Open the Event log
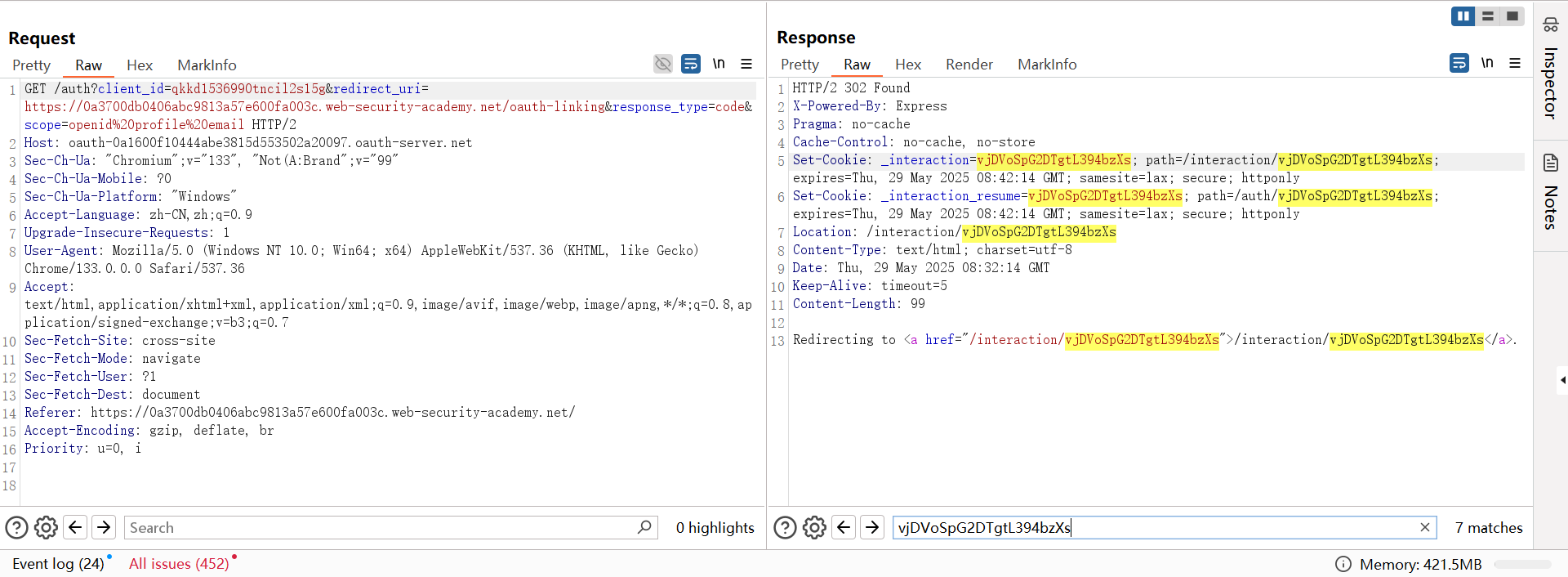1568x577 pixels. (58, 564)
